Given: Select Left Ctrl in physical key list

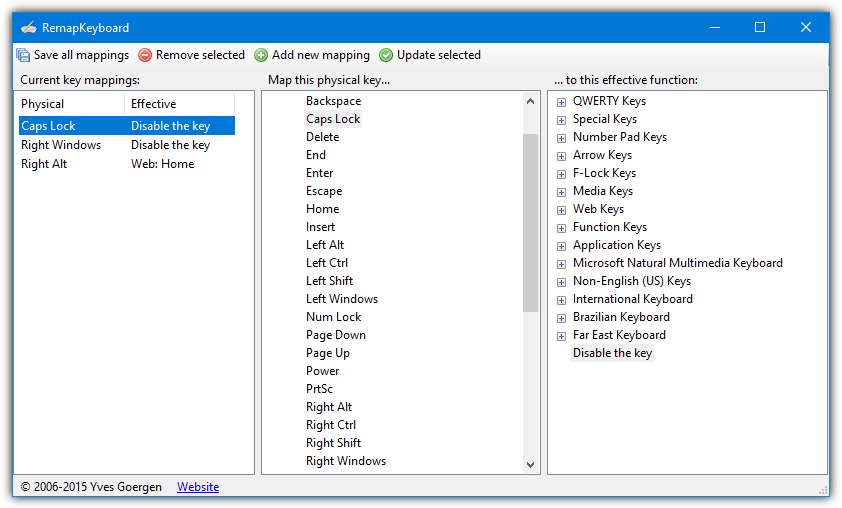Looking at the screenshot, I should 327,263.
